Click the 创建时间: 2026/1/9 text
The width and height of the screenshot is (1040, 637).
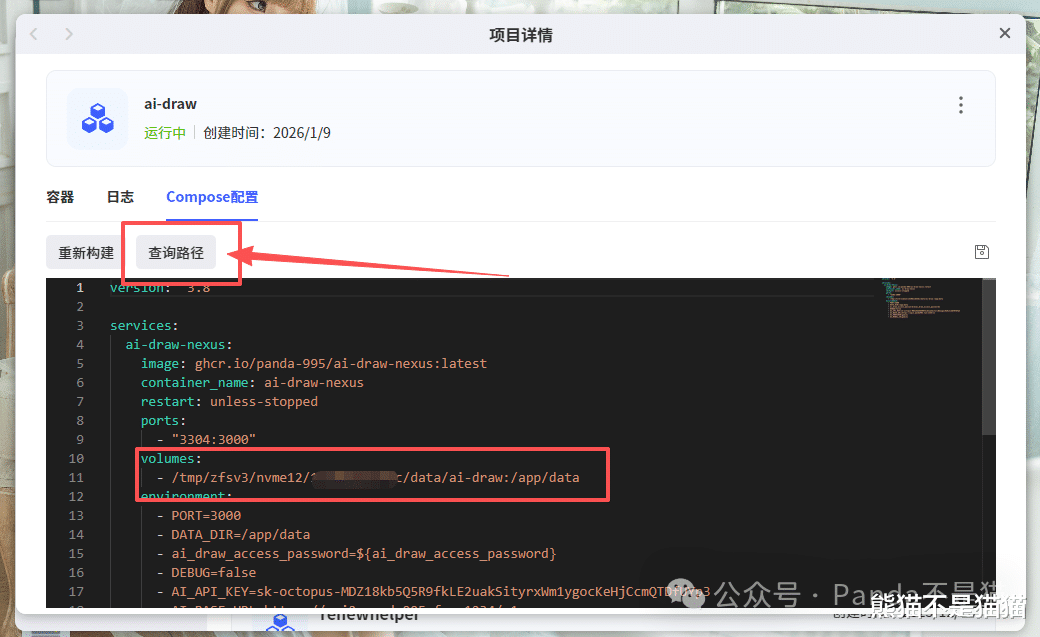pos(267,133)
